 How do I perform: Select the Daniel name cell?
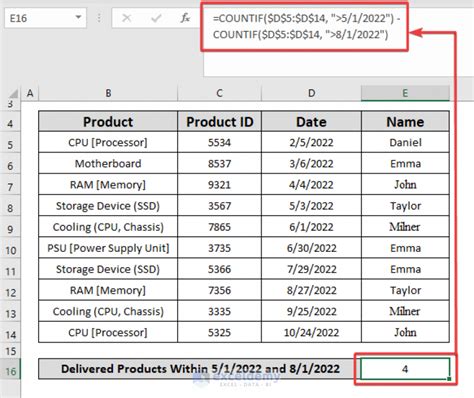[x=405, y=143]
